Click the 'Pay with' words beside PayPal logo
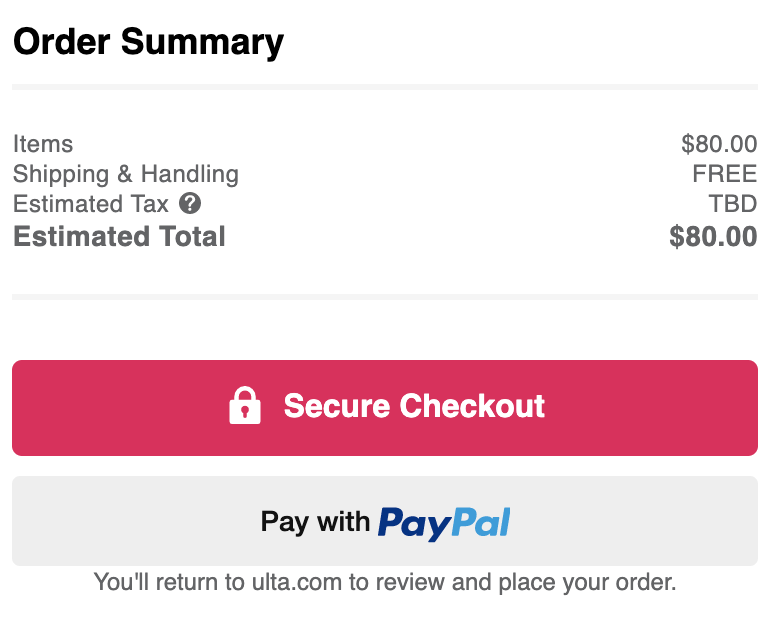778x624 pixels. click(x=316, y=522)
